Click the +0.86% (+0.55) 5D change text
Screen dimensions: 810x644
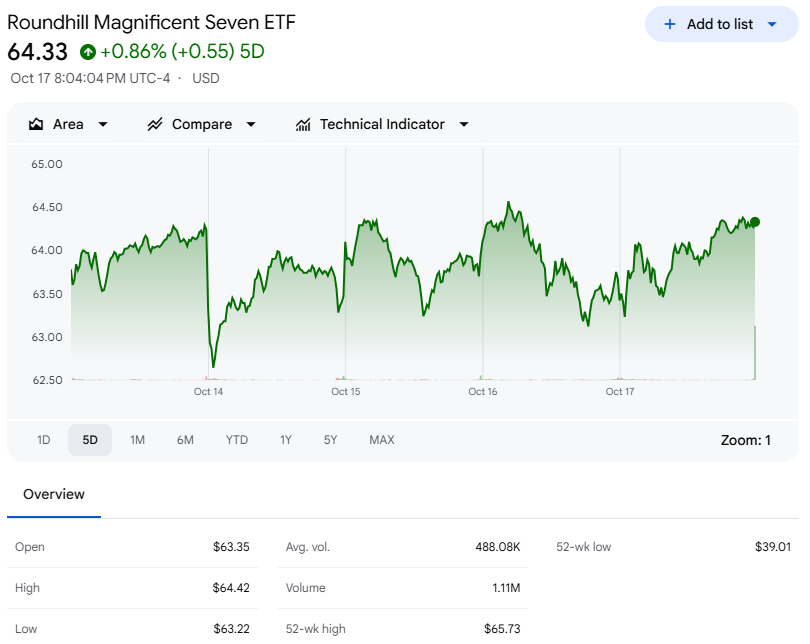182,52
